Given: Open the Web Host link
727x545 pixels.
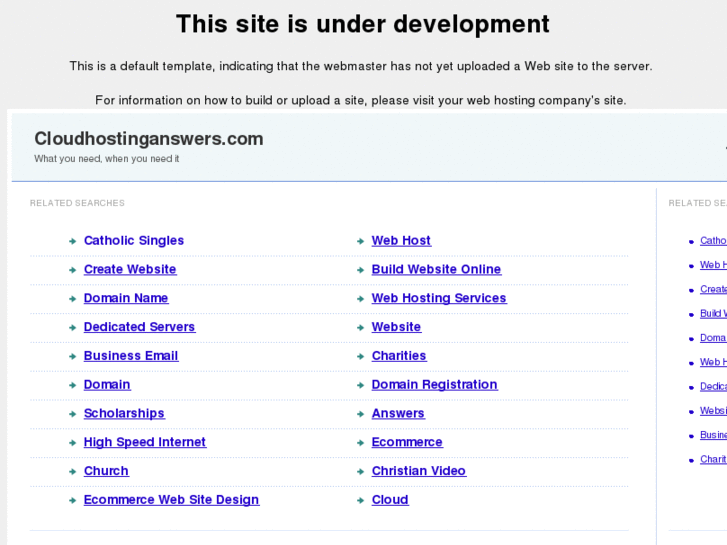Looking at the screenshot, I should (401, 241).
